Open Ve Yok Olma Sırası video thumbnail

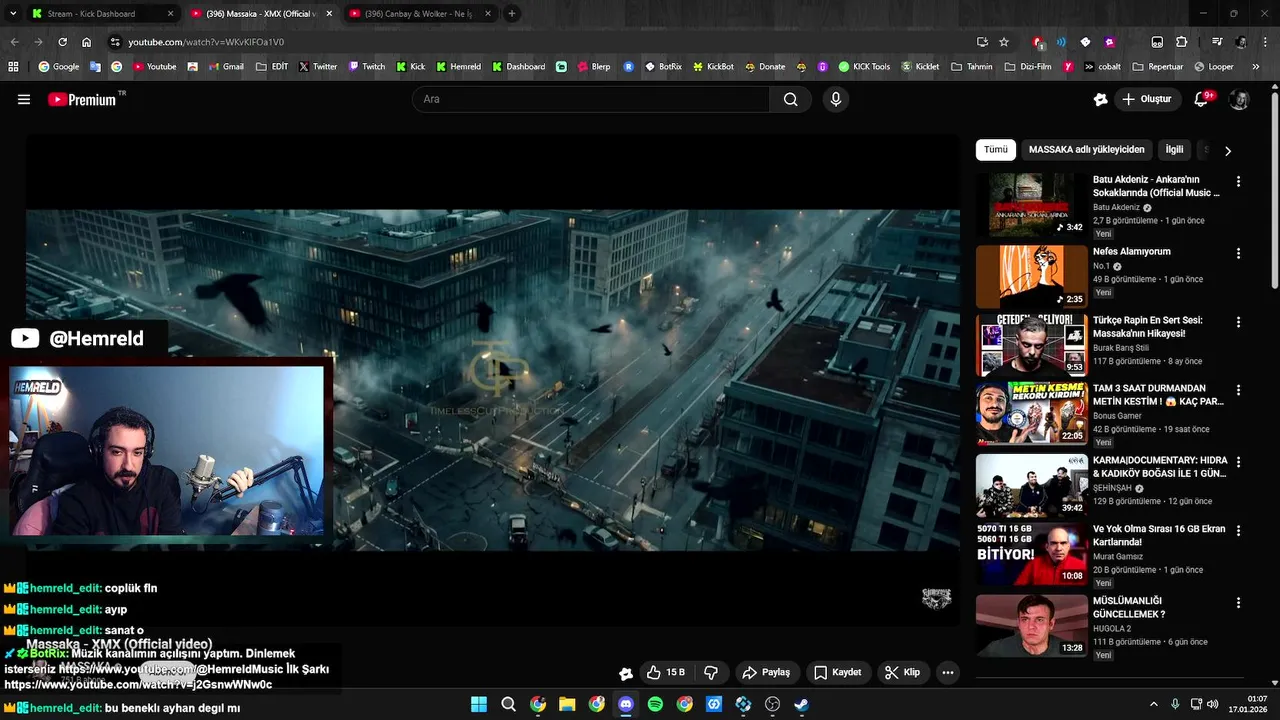click(x=1031, y=554)
